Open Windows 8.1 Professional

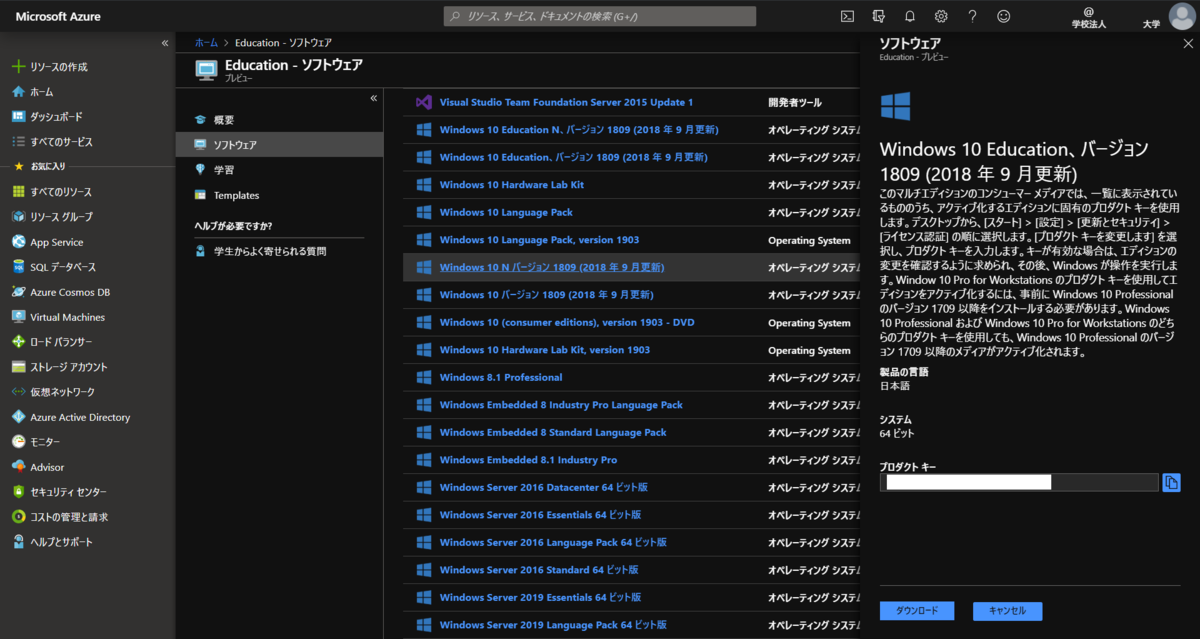(501, 377)
